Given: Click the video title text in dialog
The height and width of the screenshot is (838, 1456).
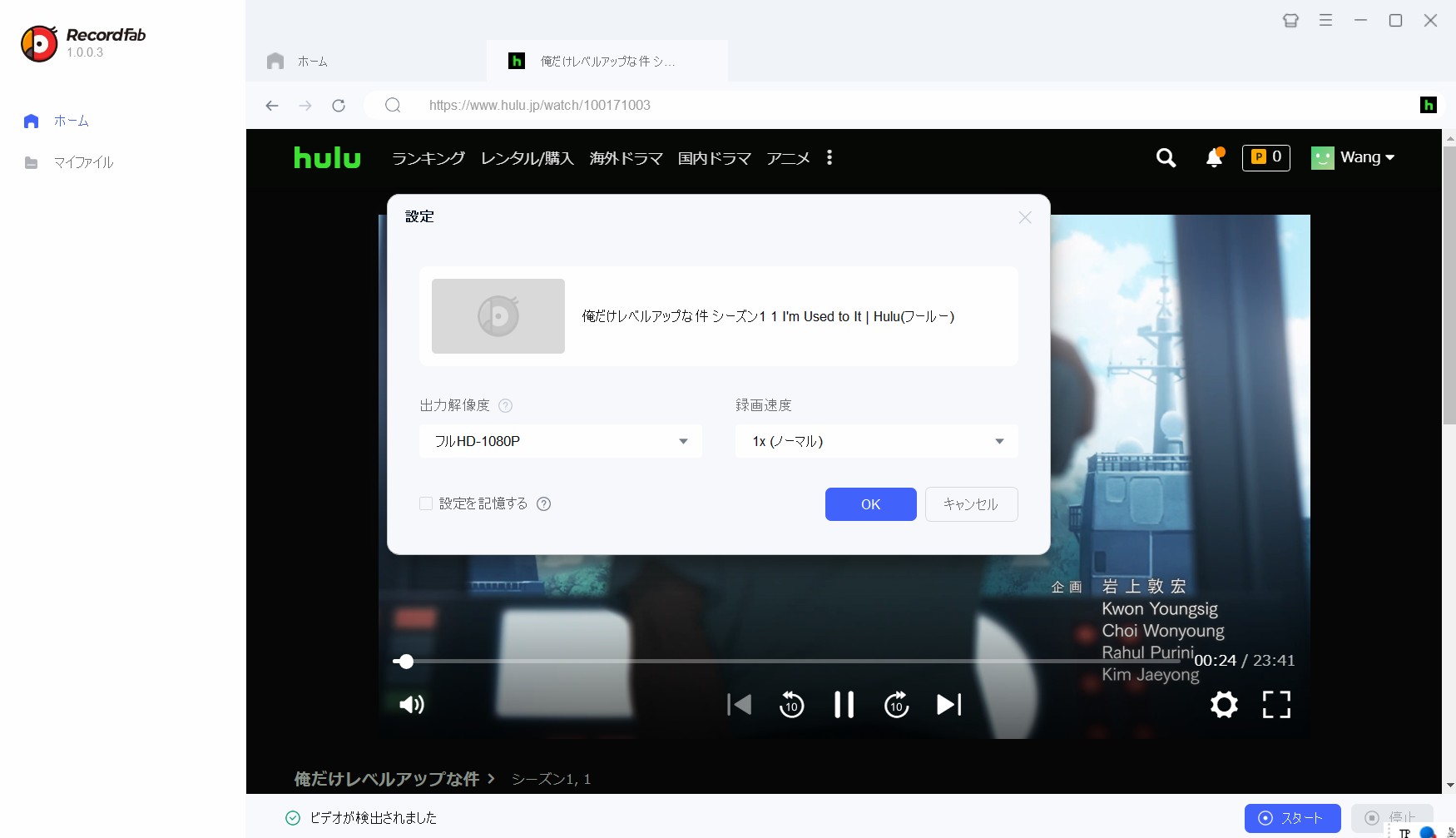Looking at the screenshot, I should [x=768, y=316].
